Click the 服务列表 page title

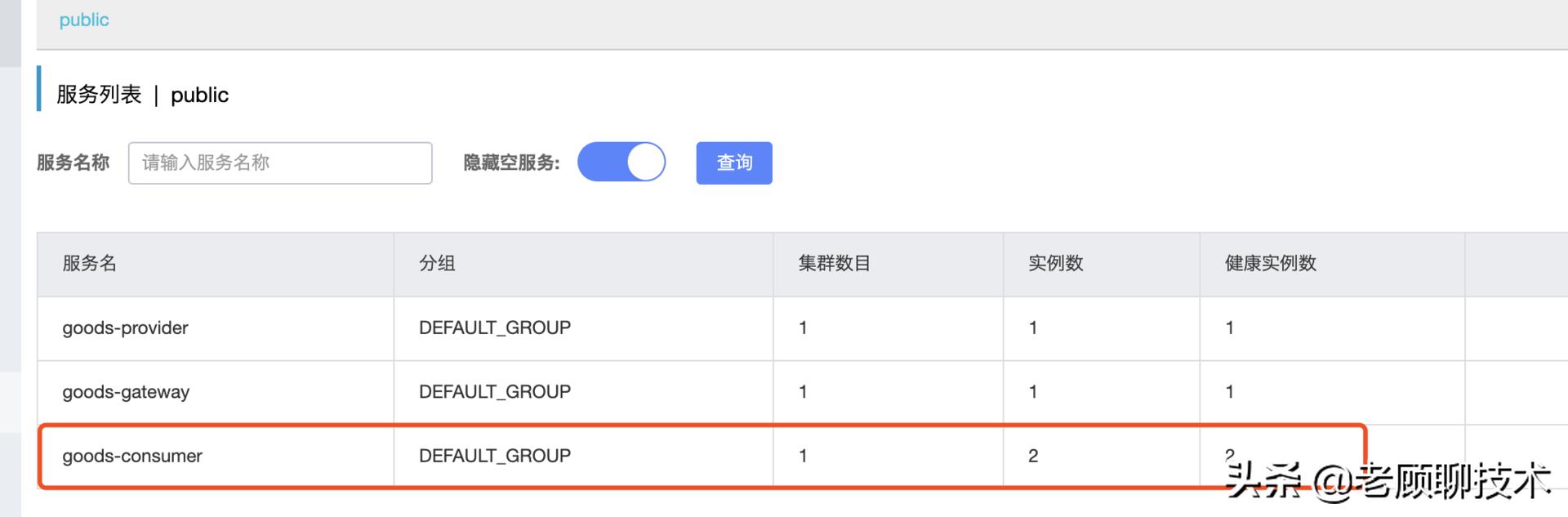[99, 95]
